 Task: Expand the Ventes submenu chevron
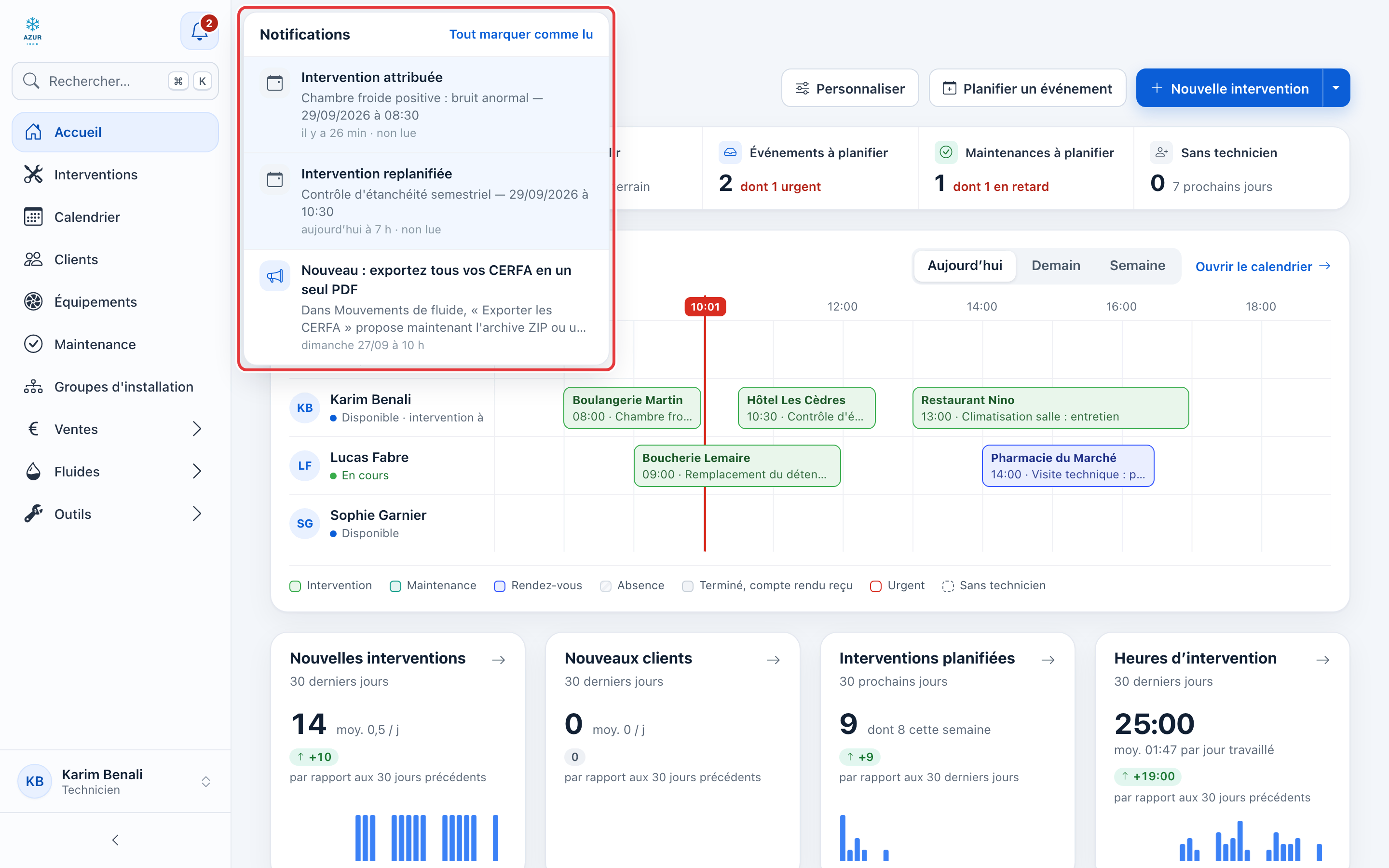tap(197, 429)
